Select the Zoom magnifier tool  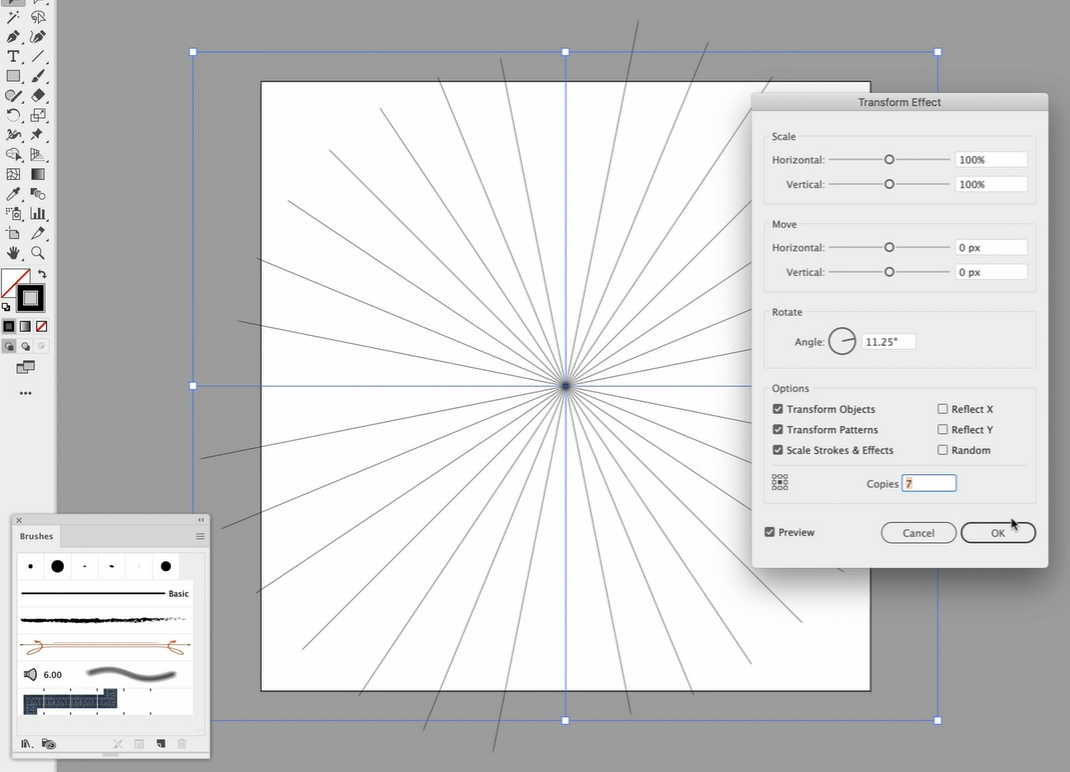click(x=38, y=253)
